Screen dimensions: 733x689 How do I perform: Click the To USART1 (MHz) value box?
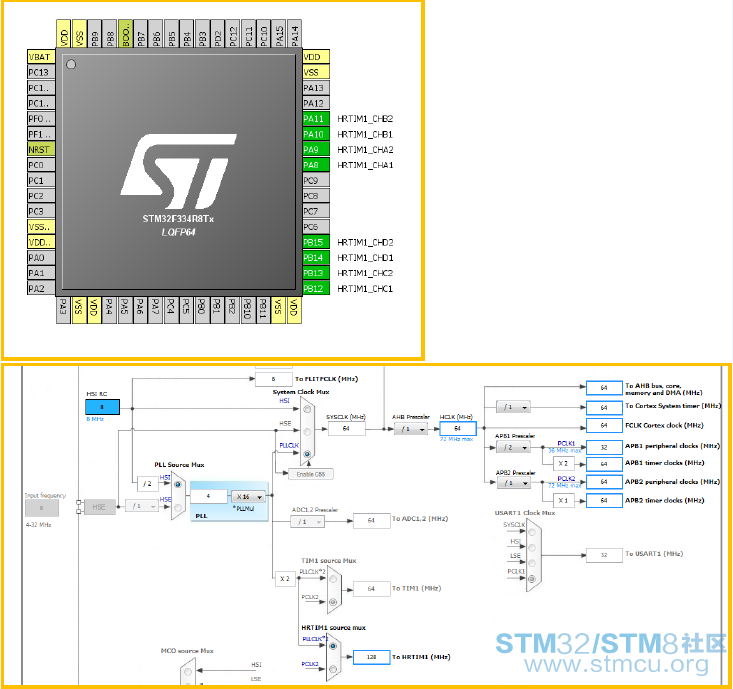point(604,555)
